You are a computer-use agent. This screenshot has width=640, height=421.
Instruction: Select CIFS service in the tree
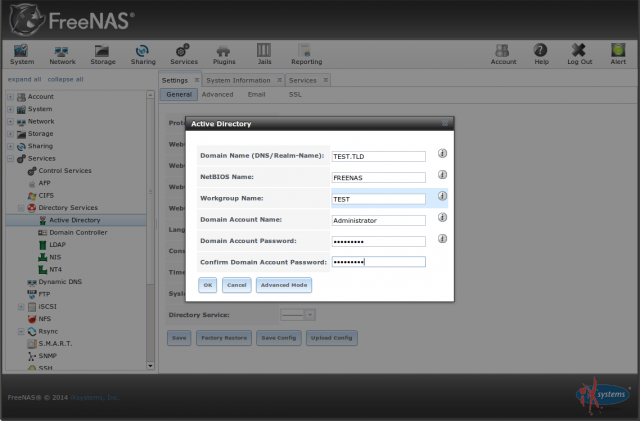point(46,195)
